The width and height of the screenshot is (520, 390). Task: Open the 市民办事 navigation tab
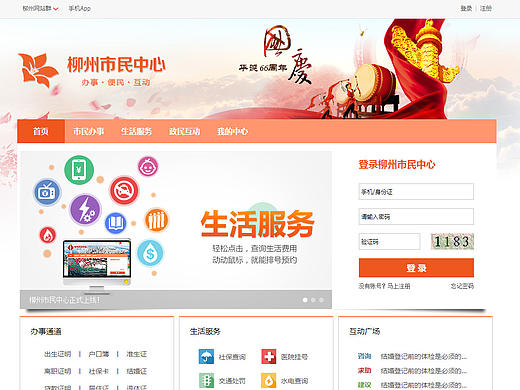click(88, 131)
